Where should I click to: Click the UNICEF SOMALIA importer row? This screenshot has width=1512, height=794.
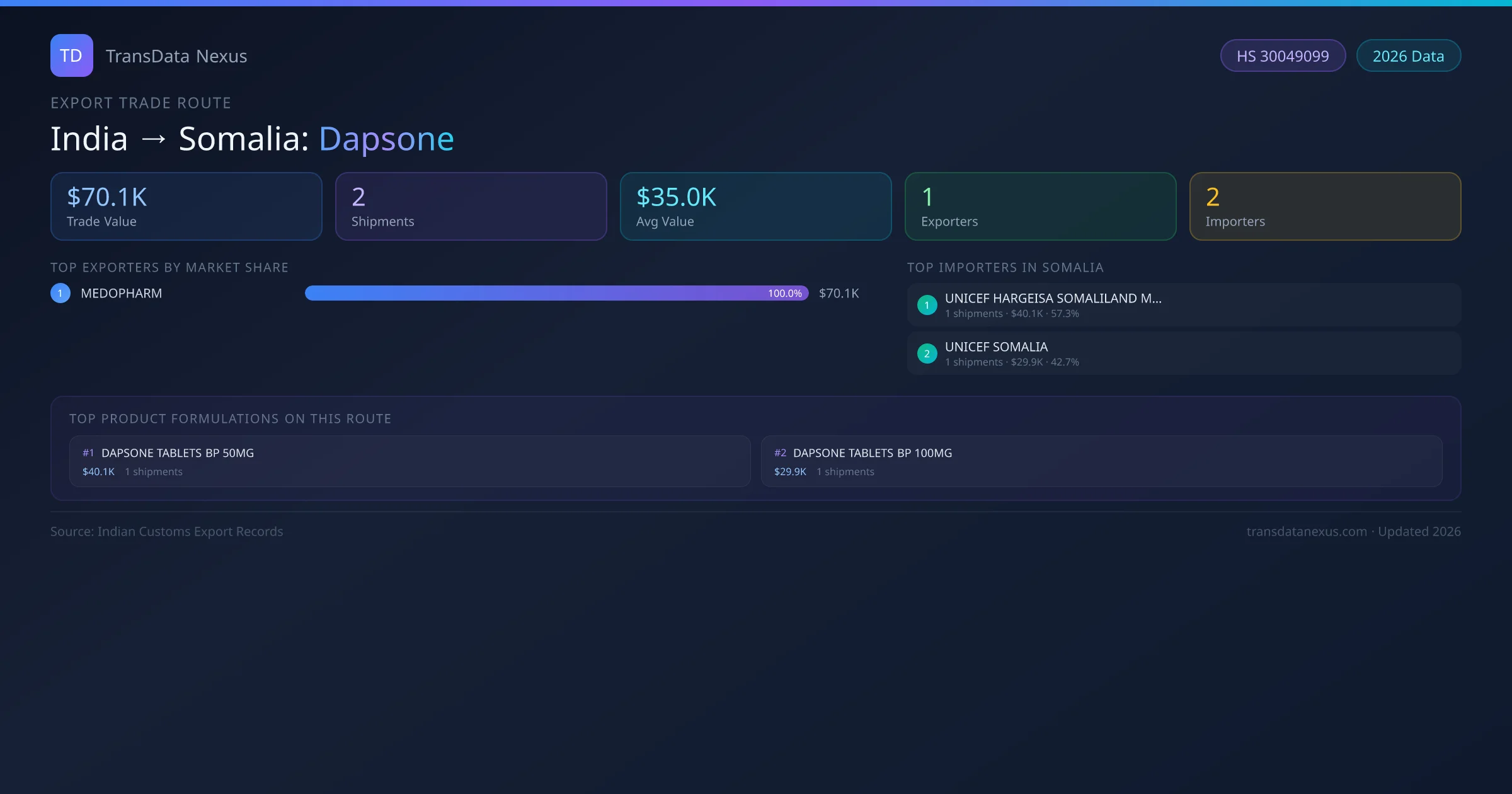tap(1183, 353)
